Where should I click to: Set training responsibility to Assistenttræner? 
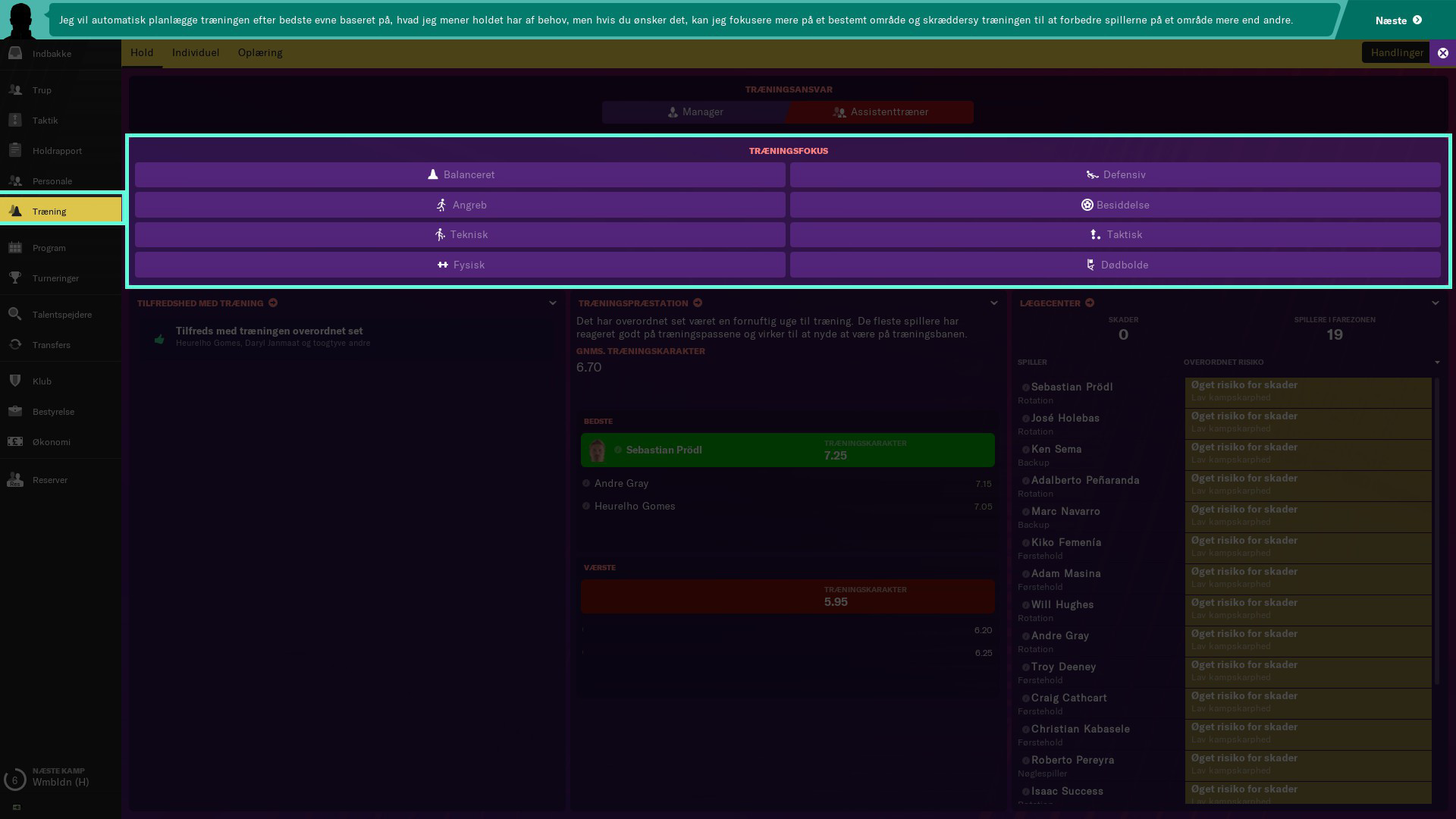pyautogui.click(x=880, y=112)
